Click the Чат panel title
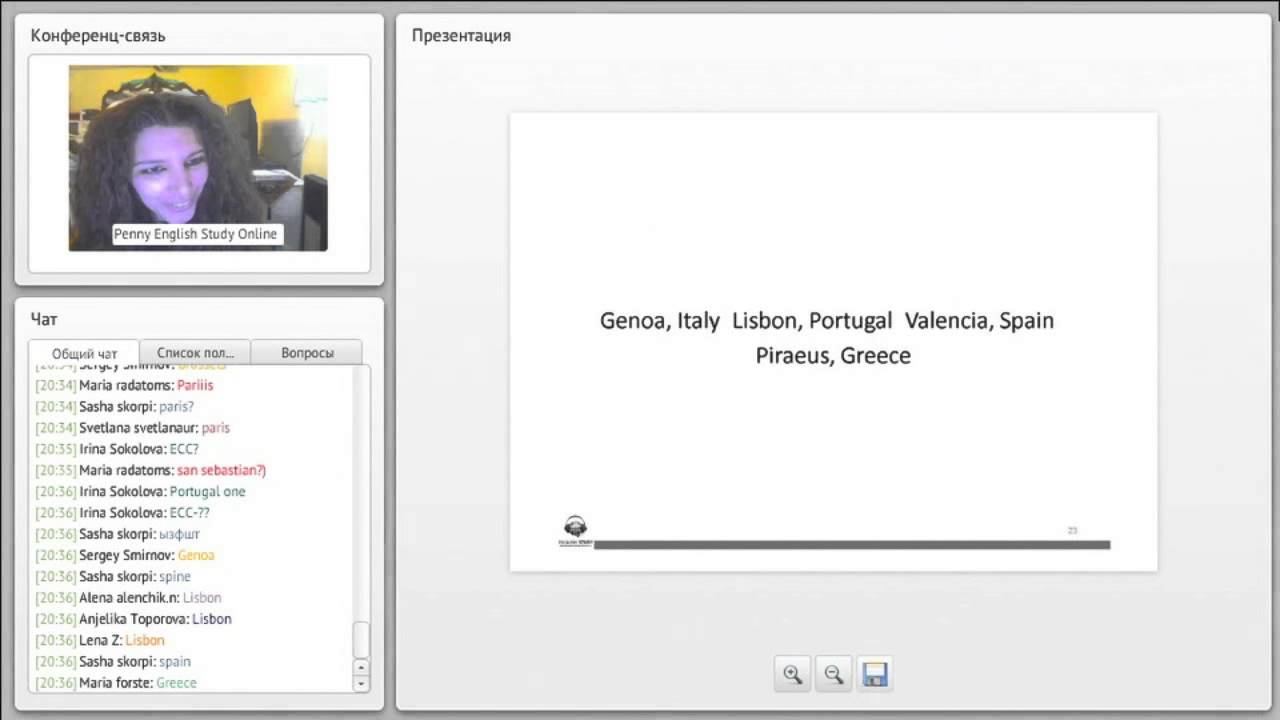The height and width of the screenshot is (720, 1280). coord(44,320)
